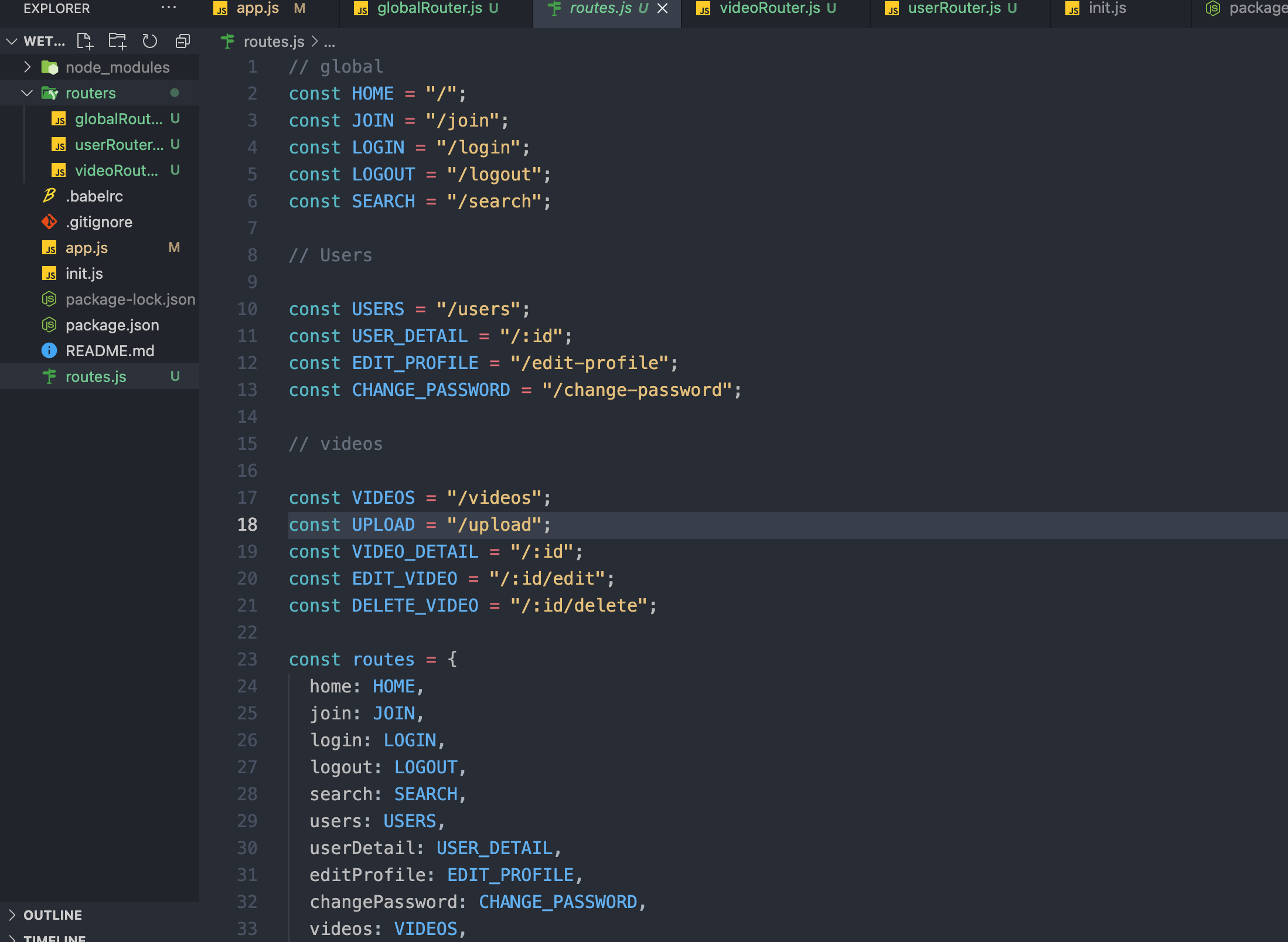Open package.json in the file tree
1288x942 pixels.
(x=112, y=325)
